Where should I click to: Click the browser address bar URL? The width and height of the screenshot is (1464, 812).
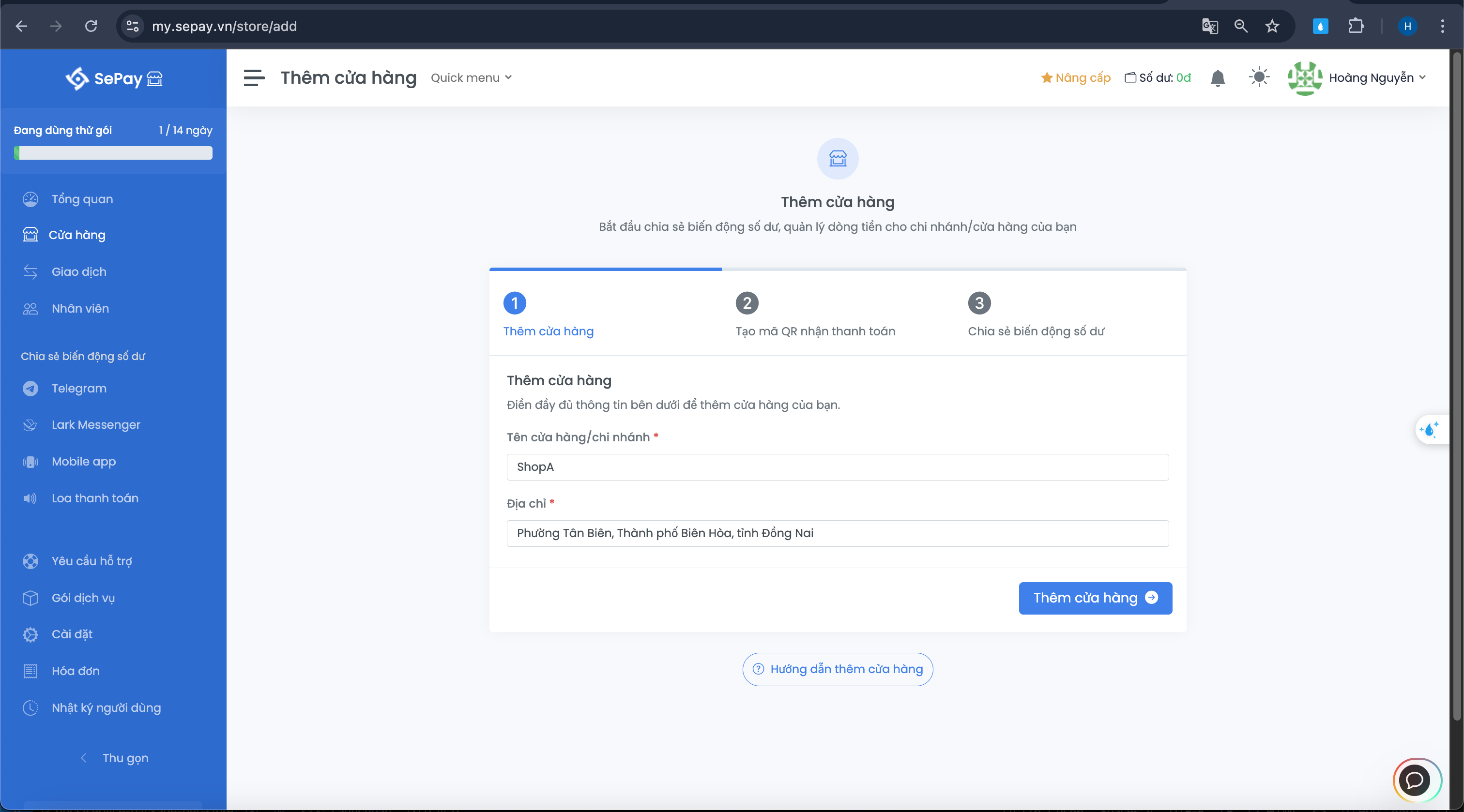(224, 26)
